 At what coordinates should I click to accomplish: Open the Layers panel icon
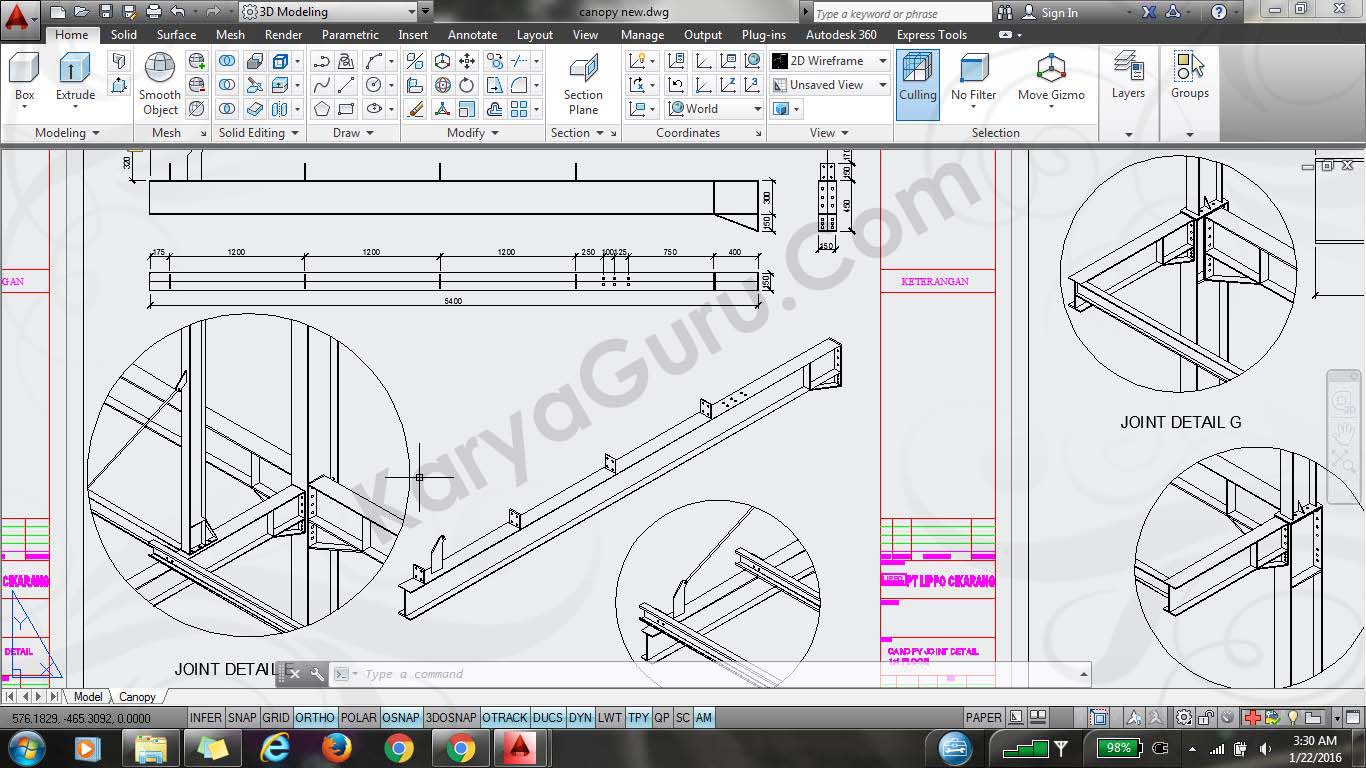(1128, 75)
